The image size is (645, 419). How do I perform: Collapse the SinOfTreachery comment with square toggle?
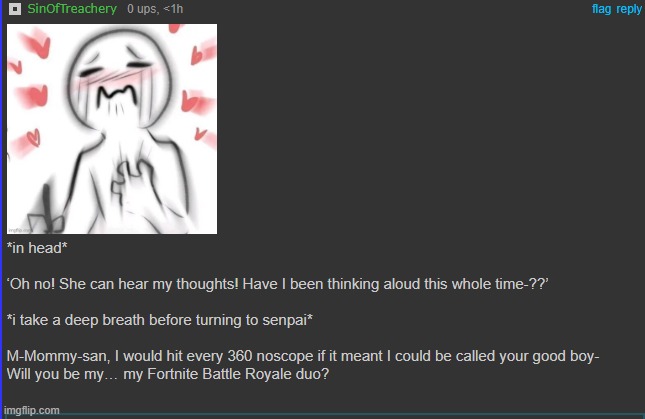click(x=15, y=9)
